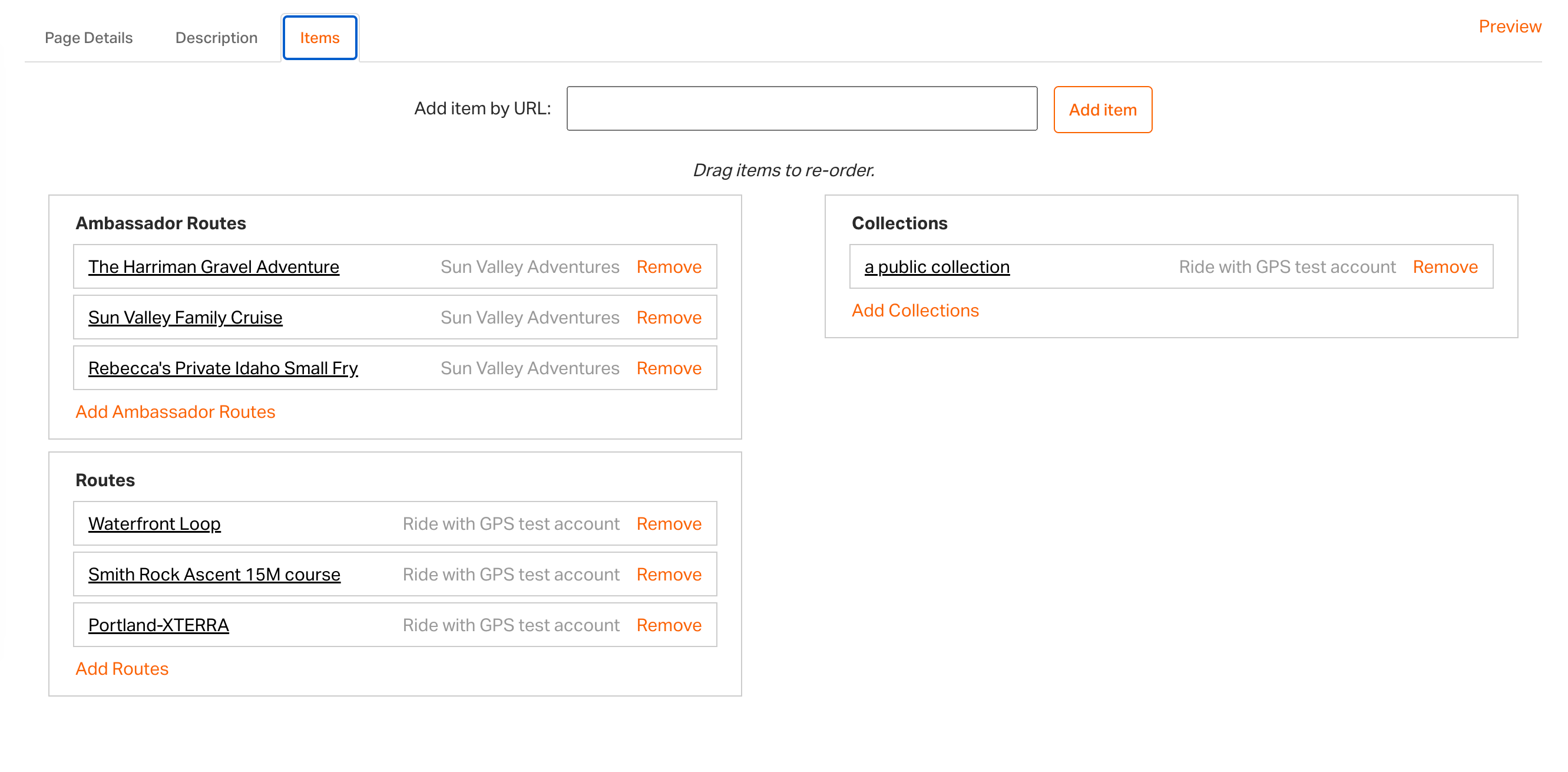The image size is (1568, 772).
Task: Click the Add Routes link
Action: [x=122, y=668]
